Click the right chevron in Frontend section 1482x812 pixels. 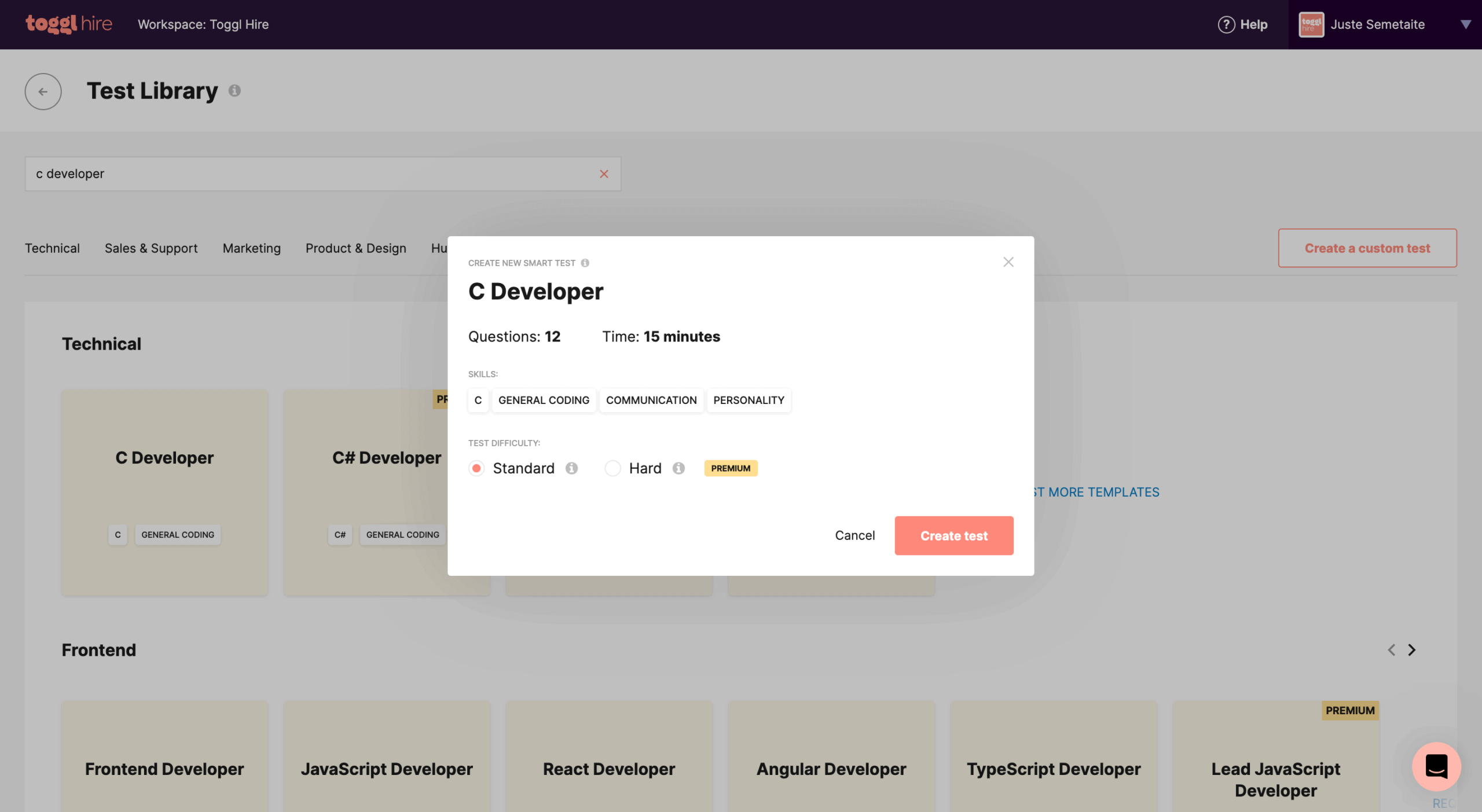click(x=1411, y=649)
